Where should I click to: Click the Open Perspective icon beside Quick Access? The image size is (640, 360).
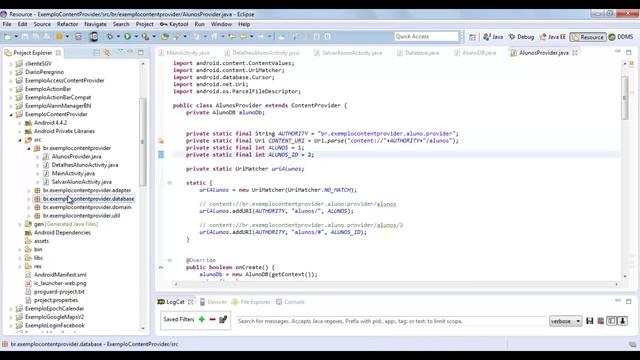[x=472, y=37]
